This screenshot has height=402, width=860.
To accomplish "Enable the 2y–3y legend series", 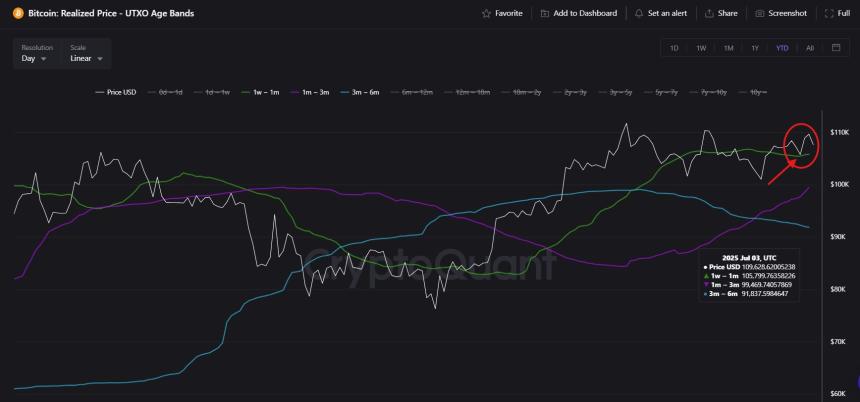I will [x=568, y=92].
